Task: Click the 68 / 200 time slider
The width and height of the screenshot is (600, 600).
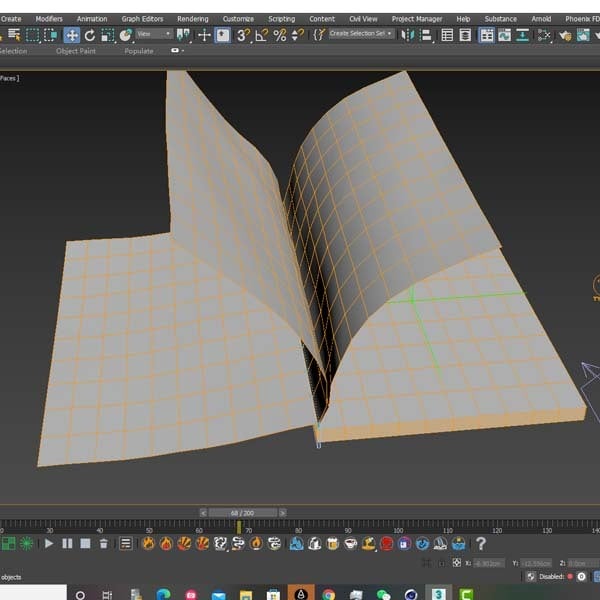Action: click(243, 513)
